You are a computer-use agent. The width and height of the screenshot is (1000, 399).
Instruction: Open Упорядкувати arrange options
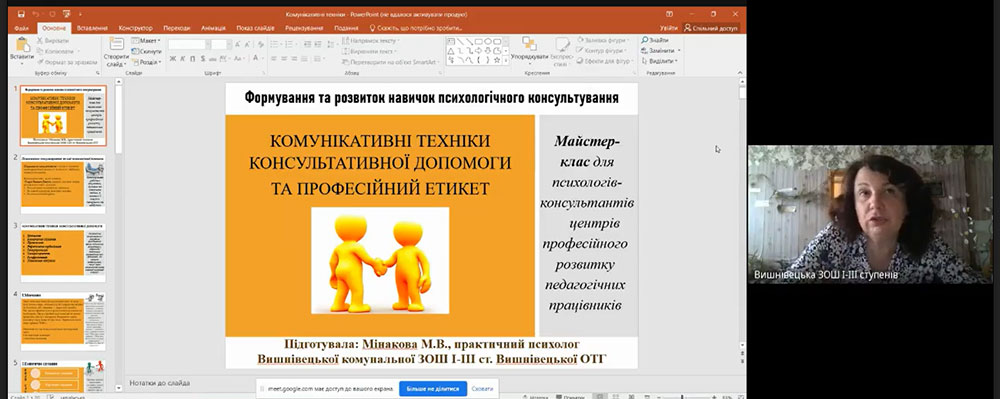coord(529,50)
